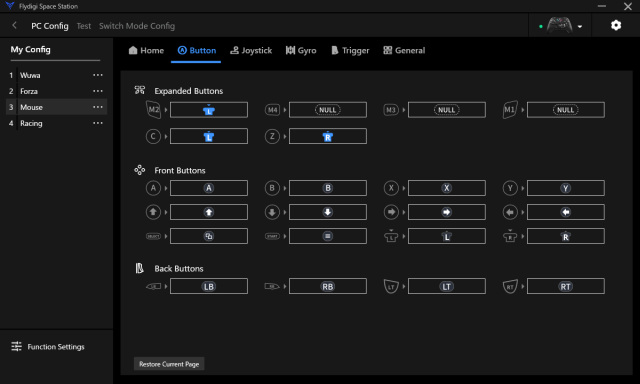This screenshot has width=640, height=384.
Task: Click the Z button icon
Action: pos(272,136)
